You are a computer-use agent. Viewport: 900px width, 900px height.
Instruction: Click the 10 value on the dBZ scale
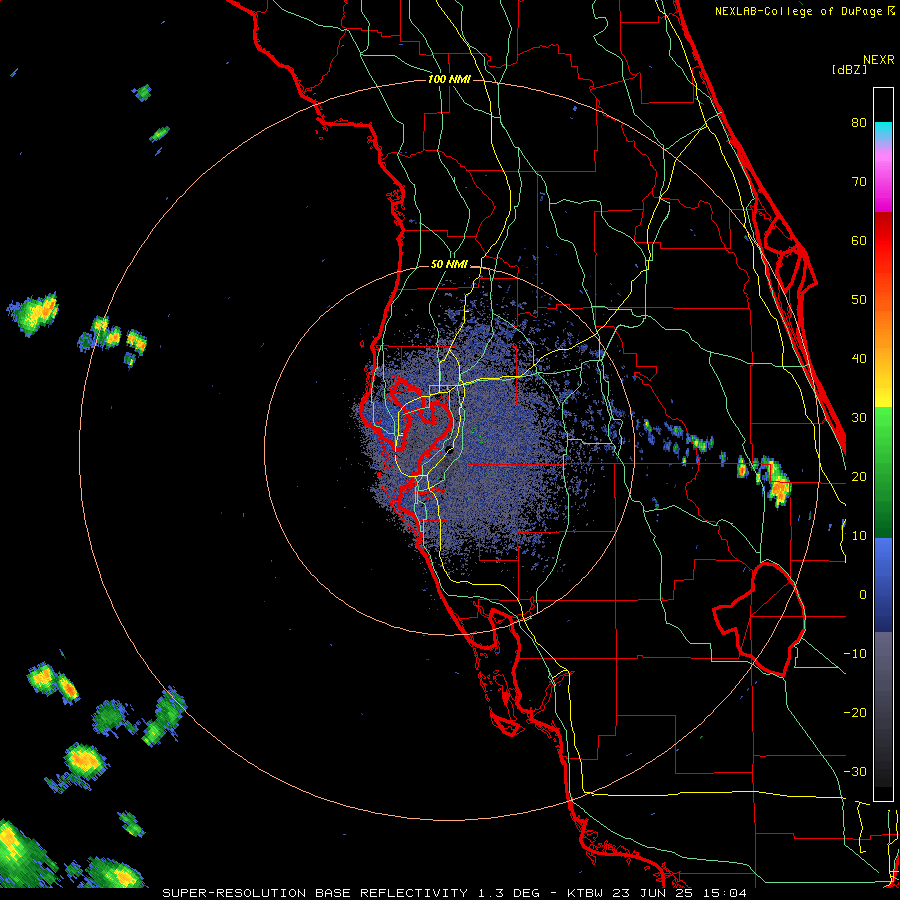(x=859, y=536)
